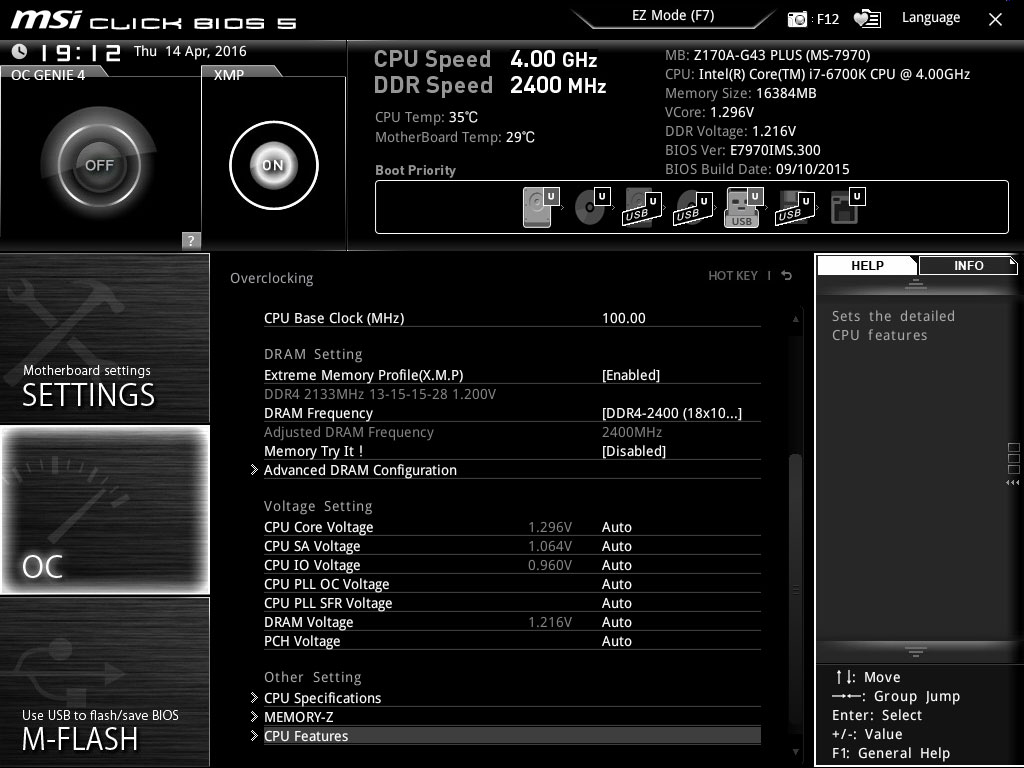Viewport: 1024px width, 768px height.
Task: Click the DDR4 2133MHz 13-15-15-28 1.200V line
Action: click(x=380, y=394)
